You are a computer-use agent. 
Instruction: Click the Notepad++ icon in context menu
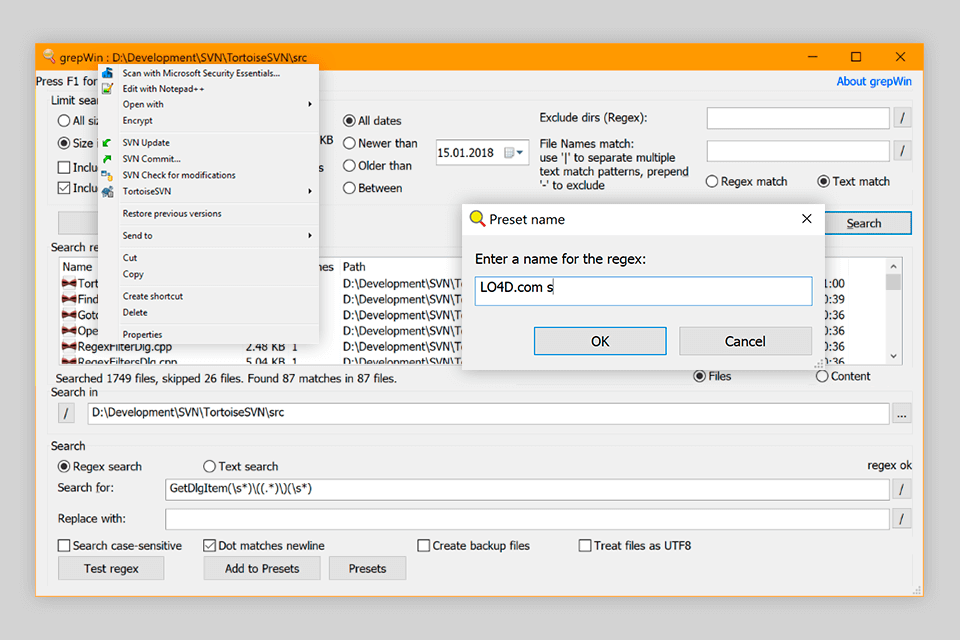(x=108, y=89)
